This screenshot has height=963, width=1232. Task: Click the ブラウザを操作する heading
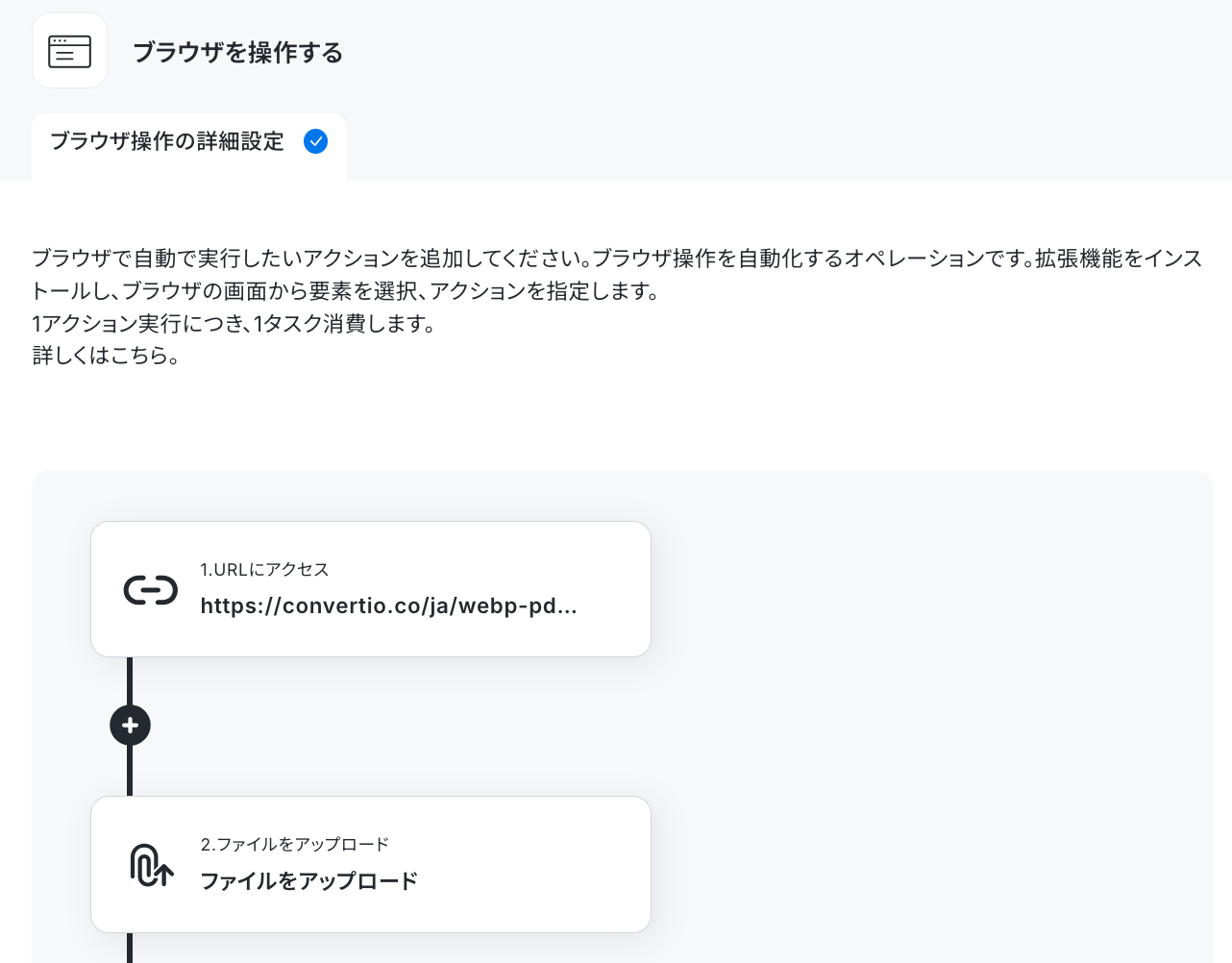click(237, 52)
